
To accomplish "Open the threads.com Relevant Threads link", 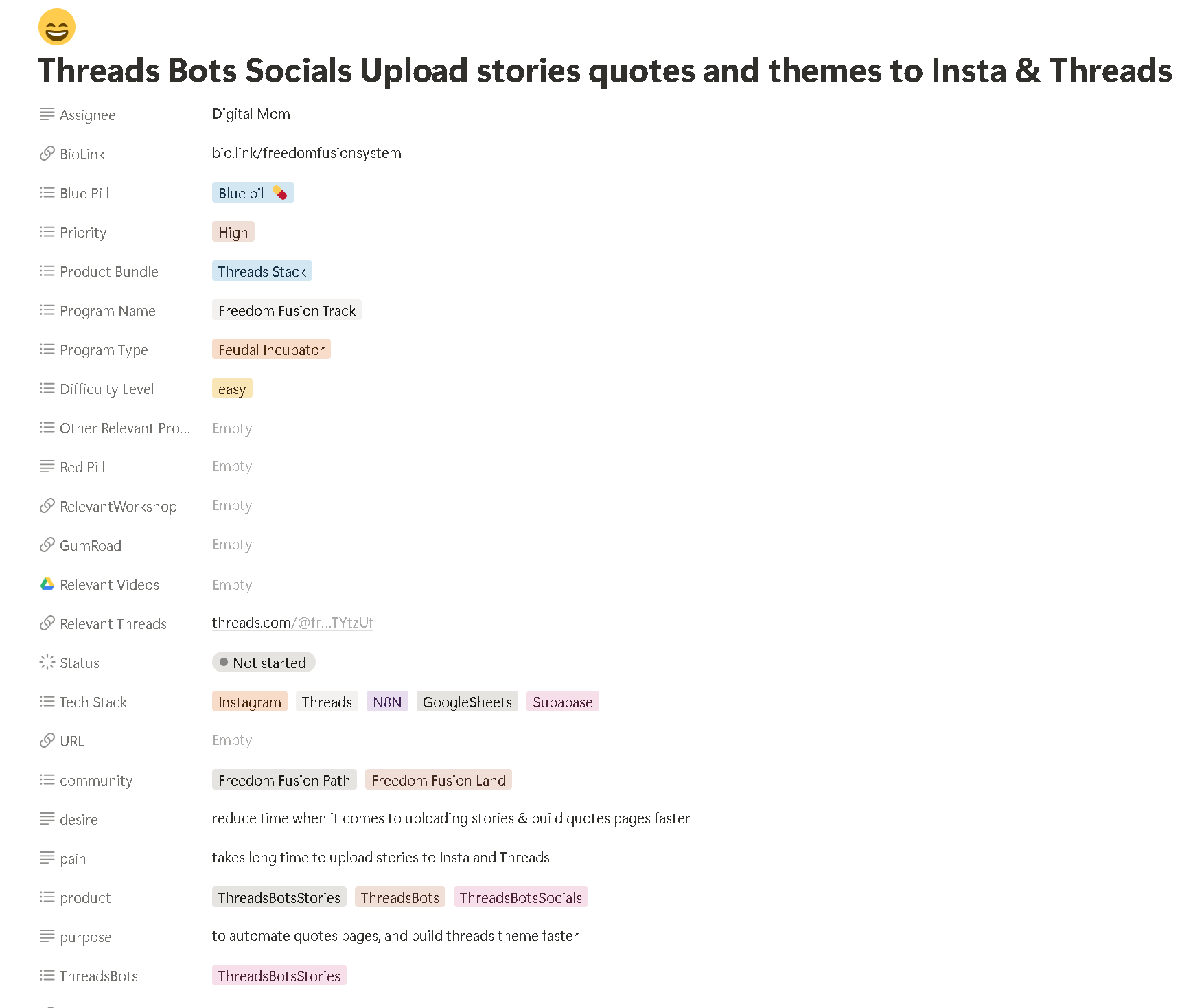I will coord(292,623).
